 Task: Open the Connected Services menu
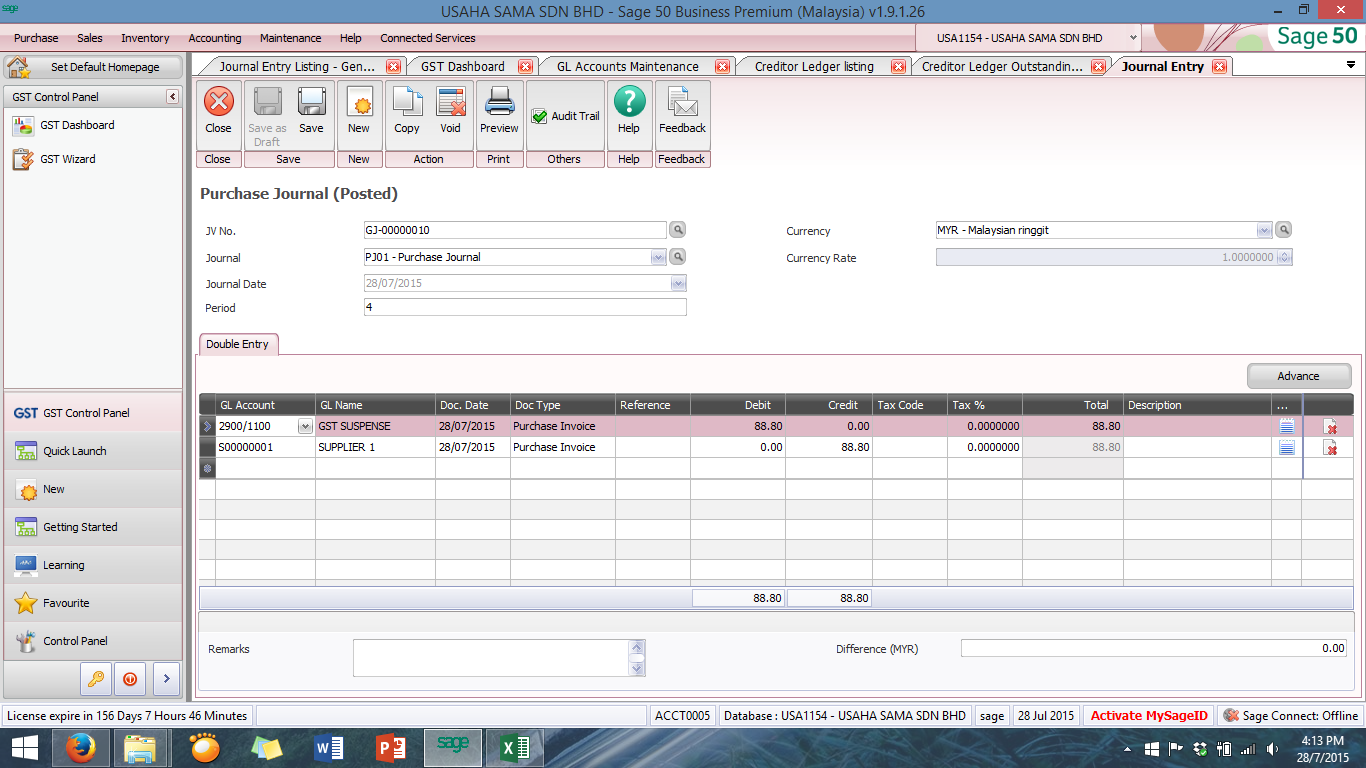click(x=428, y=38)
